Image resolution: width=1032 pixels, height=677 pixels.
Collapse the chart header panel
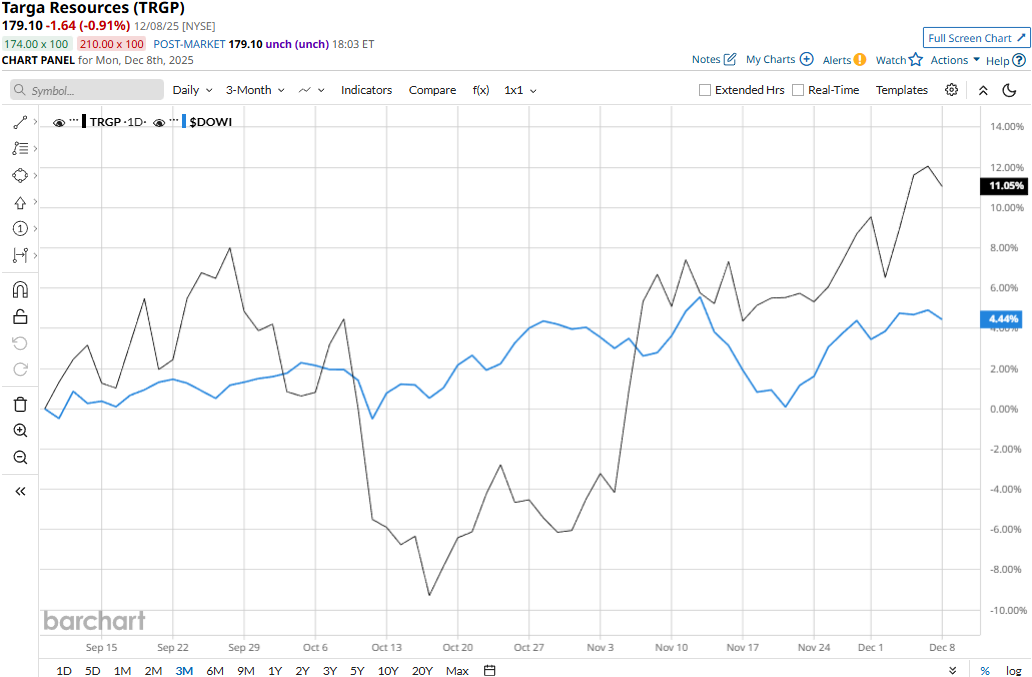pos(983,90)
